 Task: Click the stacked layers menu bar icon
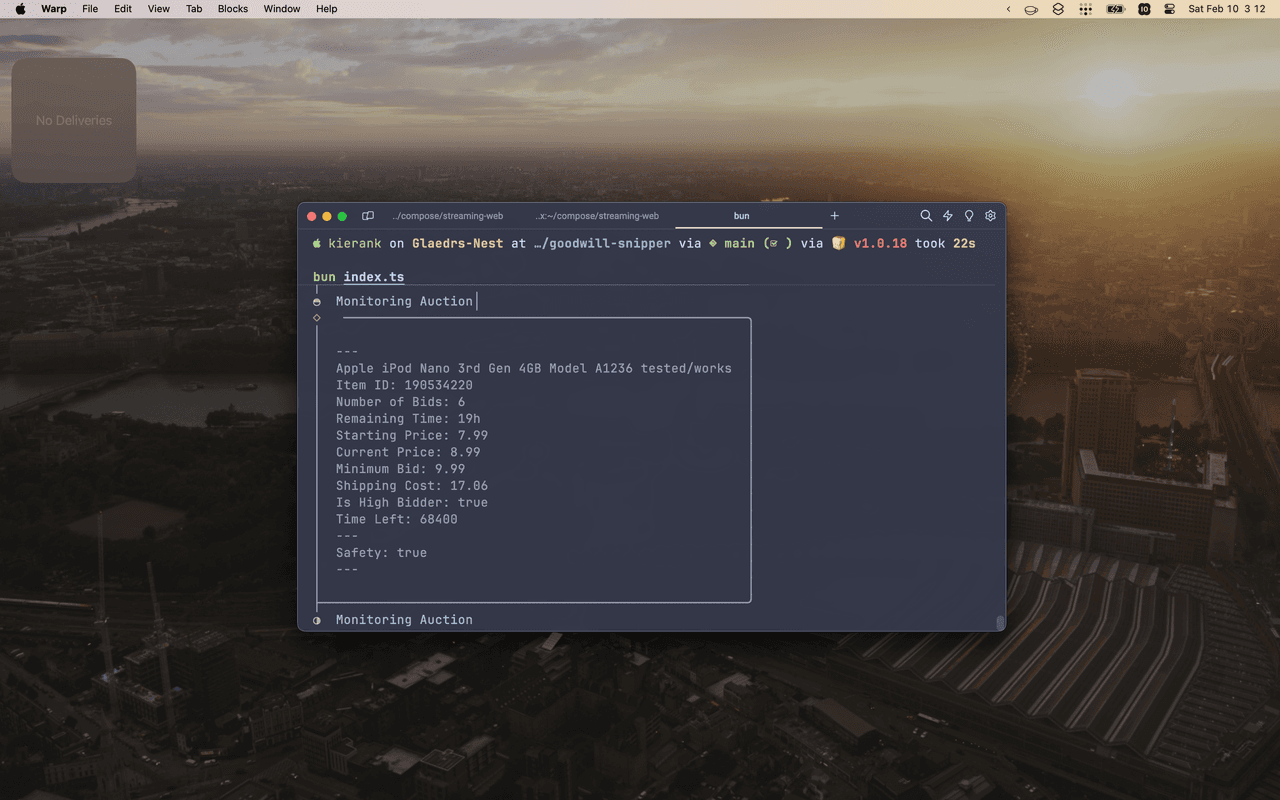pyautogui.click(x=1058, y=9)
